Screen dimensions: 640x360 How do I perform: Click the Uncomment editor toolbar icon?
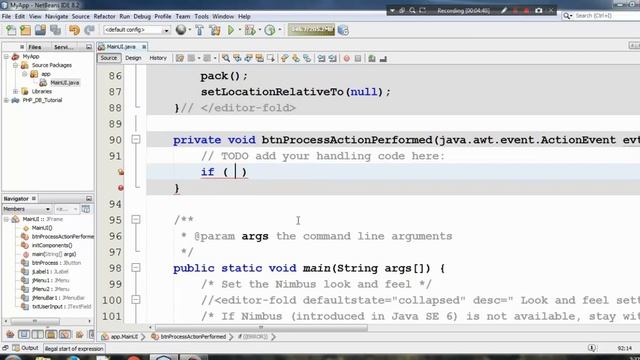pos(383,58)
